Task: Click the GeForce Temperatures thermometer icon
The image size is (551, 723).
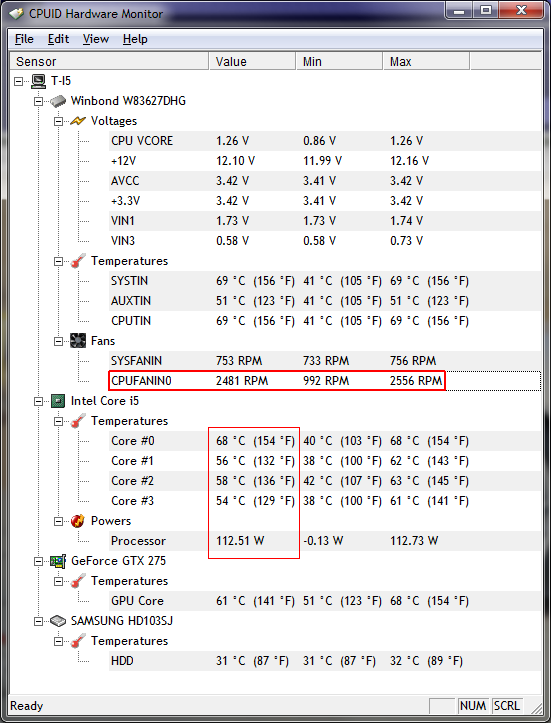Action: [78, 581]
